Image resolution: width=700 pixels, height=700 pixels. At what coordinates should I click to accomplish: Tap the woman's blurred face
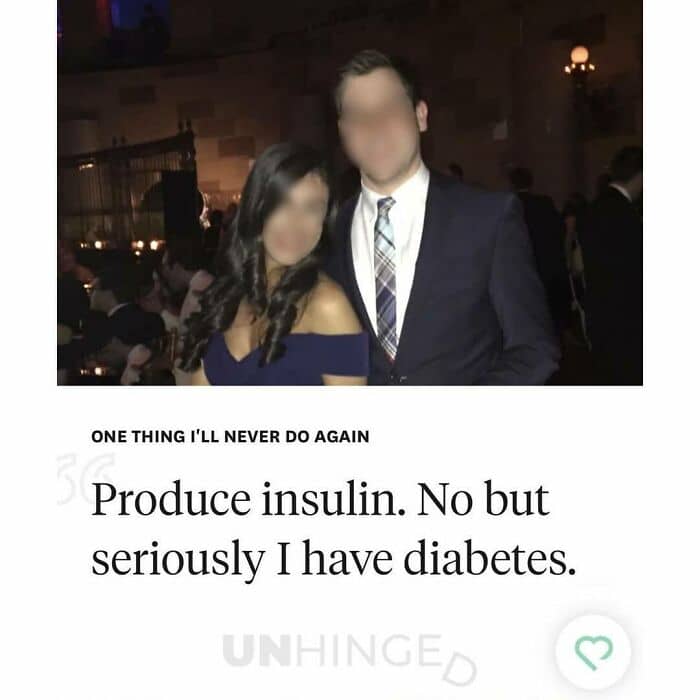296,221
